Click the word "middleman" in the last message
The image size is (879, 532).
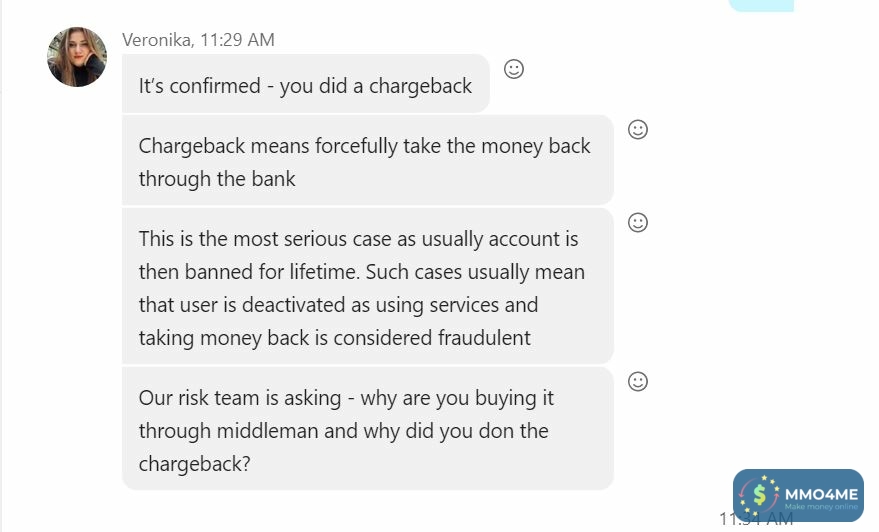(x=271, y=431)
